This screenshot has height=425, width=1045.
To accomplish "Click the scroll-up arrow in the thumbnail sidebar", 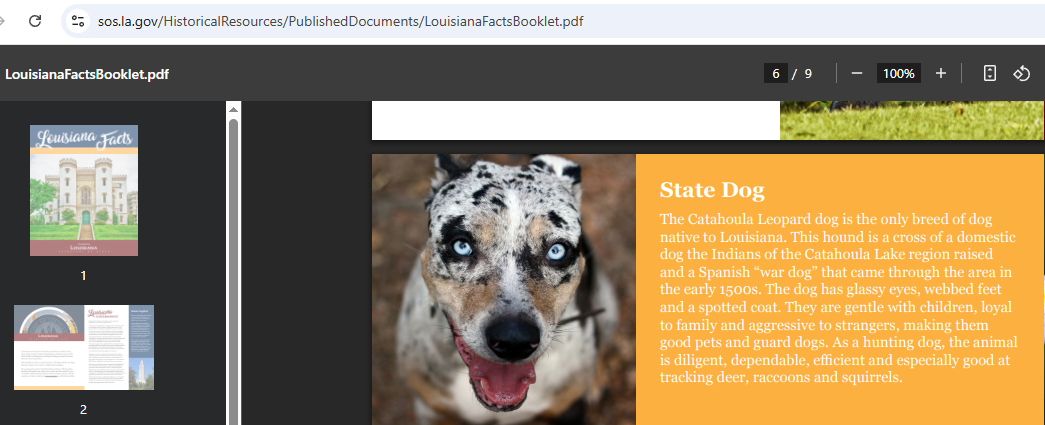I will (233, 109).
